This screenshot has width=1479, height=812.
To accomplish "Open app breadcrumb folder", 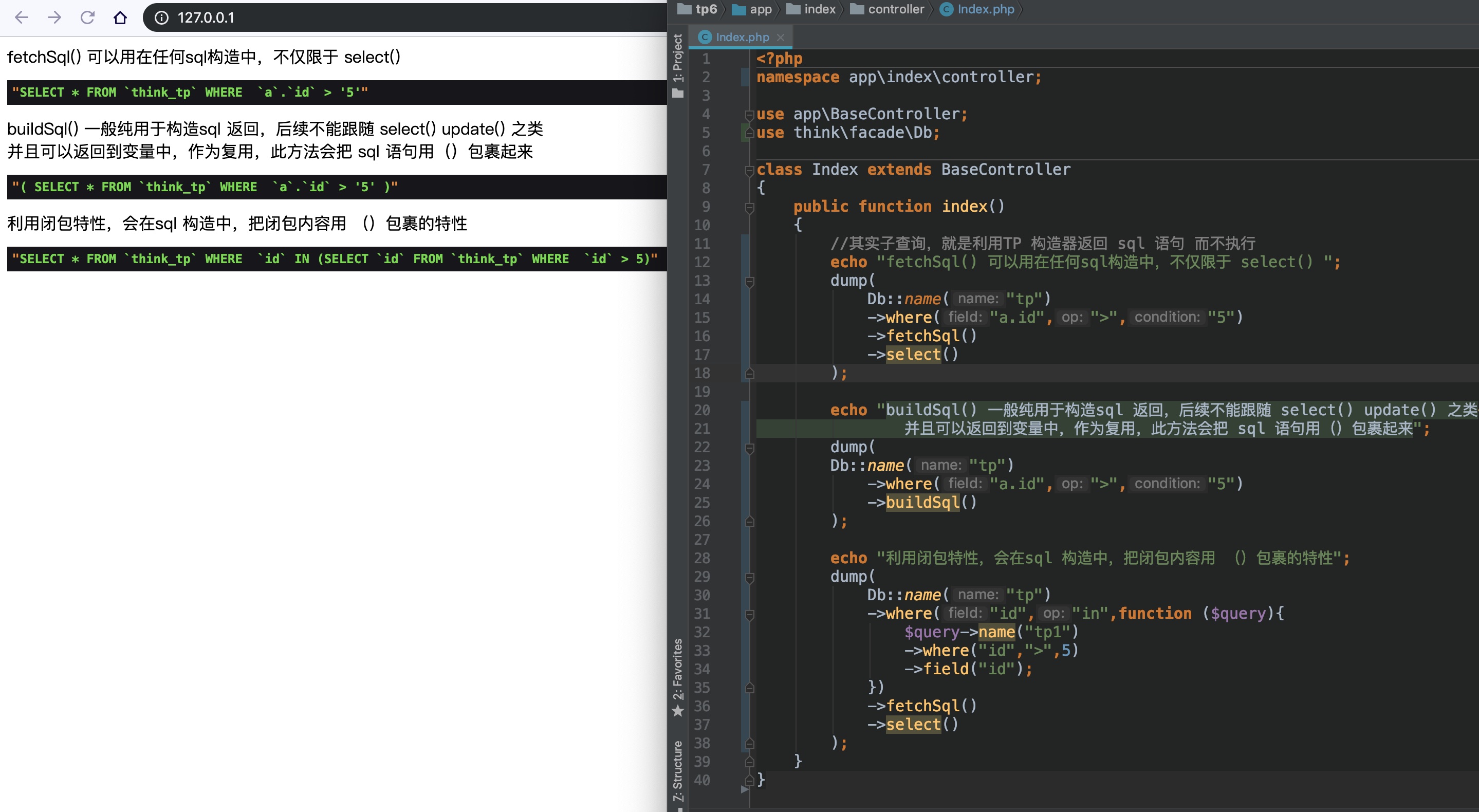I will tap(752, 9).
